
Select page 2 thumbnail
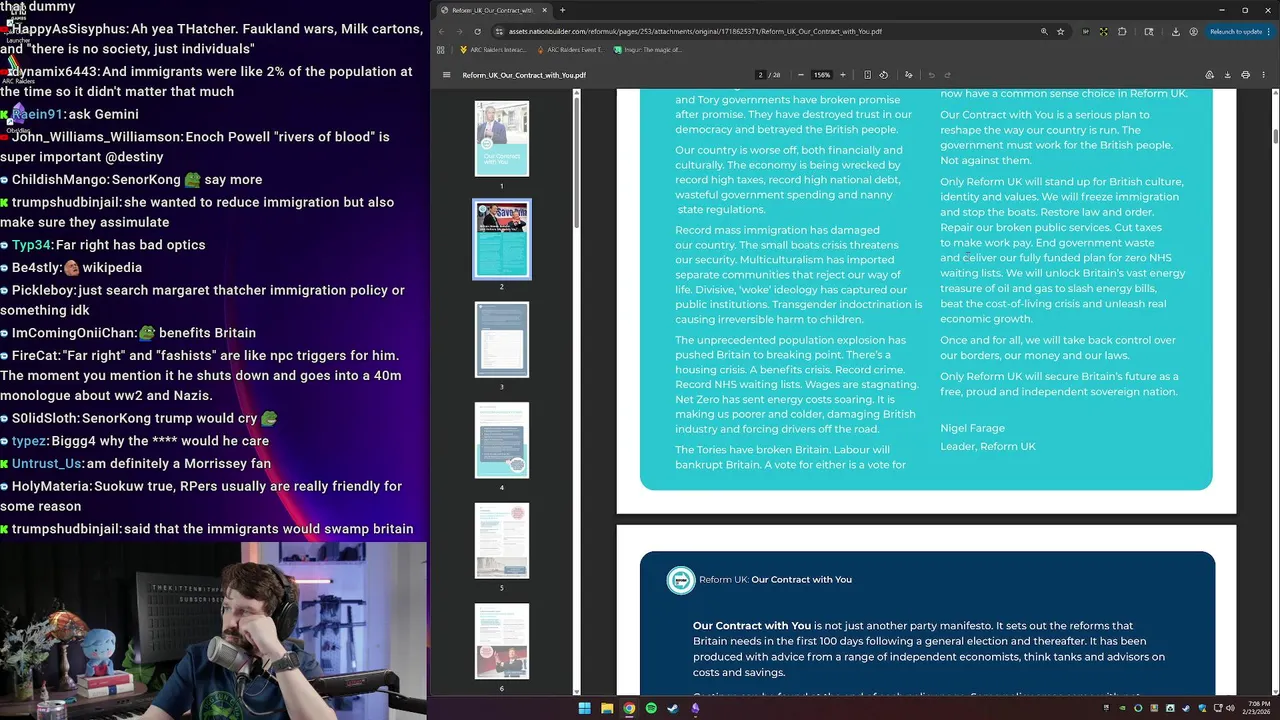pyautogui.click(x=502, y=239)
